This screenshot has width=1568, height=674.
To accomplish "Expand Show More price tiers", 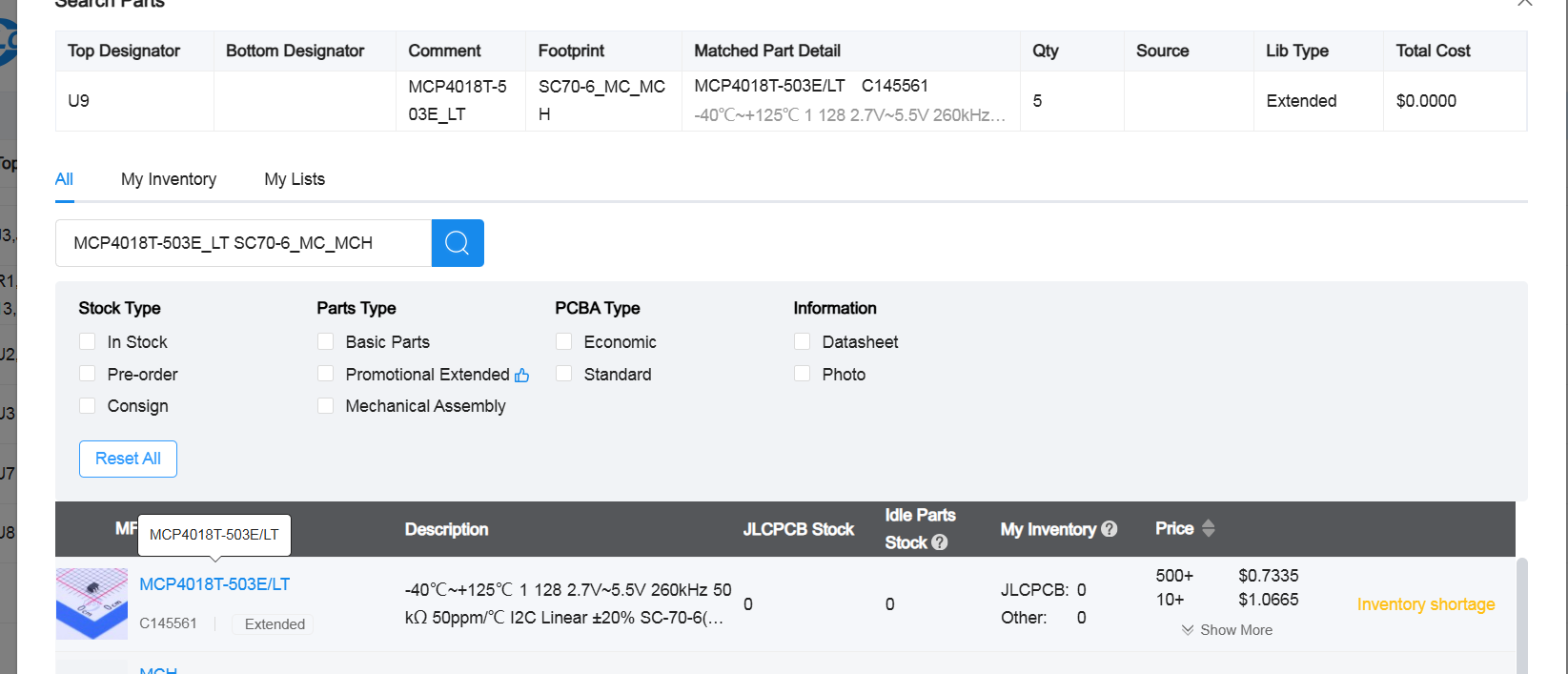I will (x=1227, y=630).
